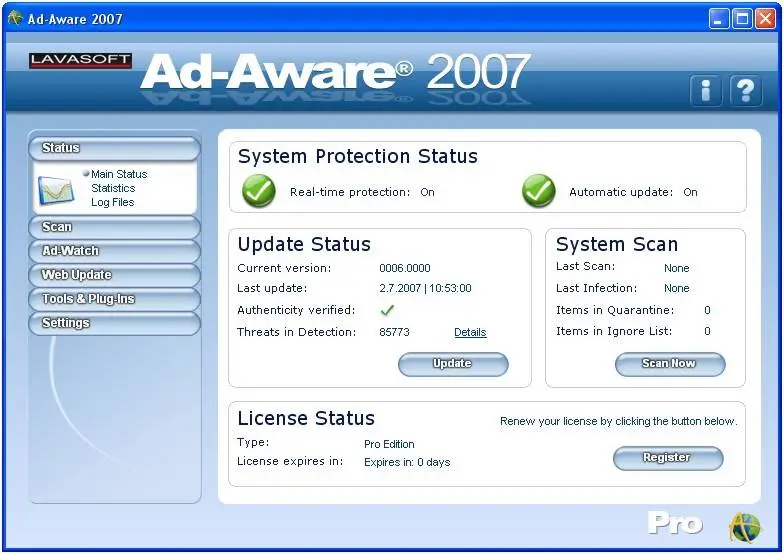
Task: Click current version value 0006.0000
Action: coord(404,268)
